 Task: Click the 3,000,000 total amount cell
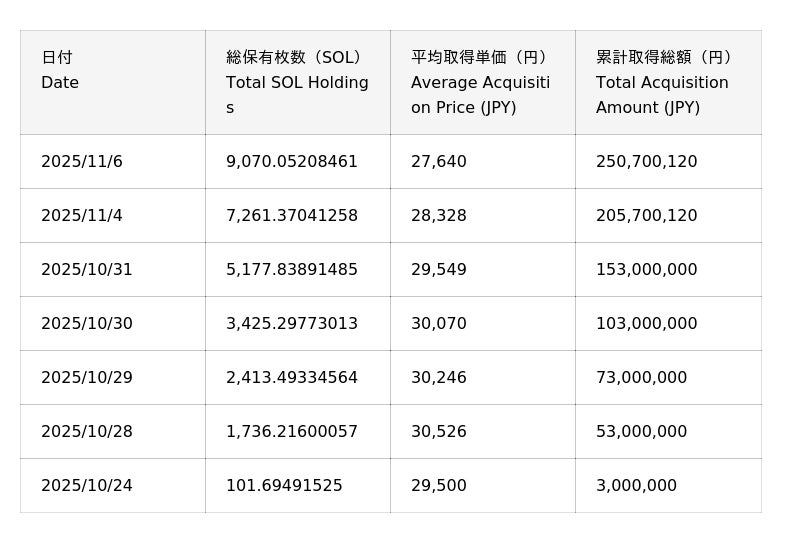pos(636,486)
